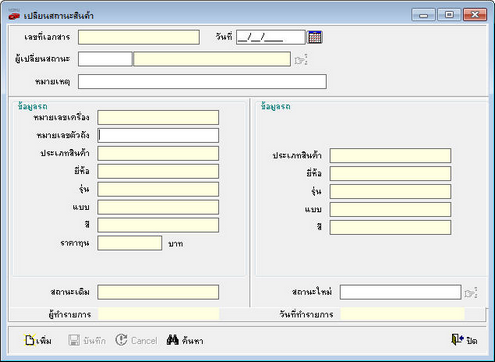Screen dimensions: 495x362
Task: Focus the เลขที่เอกสาร document number field
Action: point(139,37)
